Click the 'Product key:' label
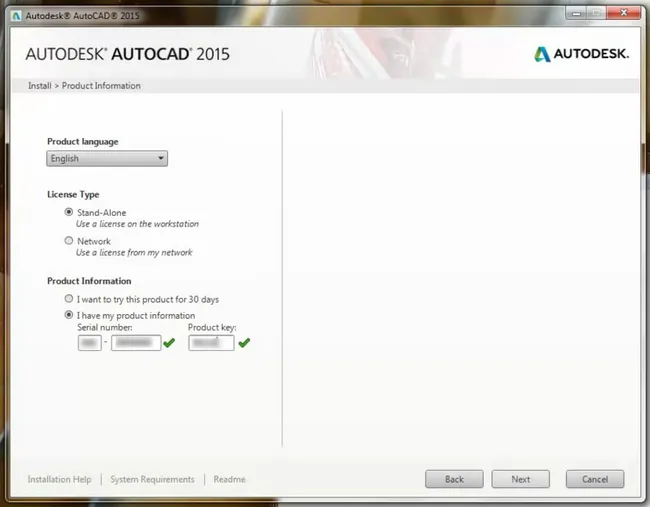The width and height of the screenshot is (650, 507). pos(212,327)
